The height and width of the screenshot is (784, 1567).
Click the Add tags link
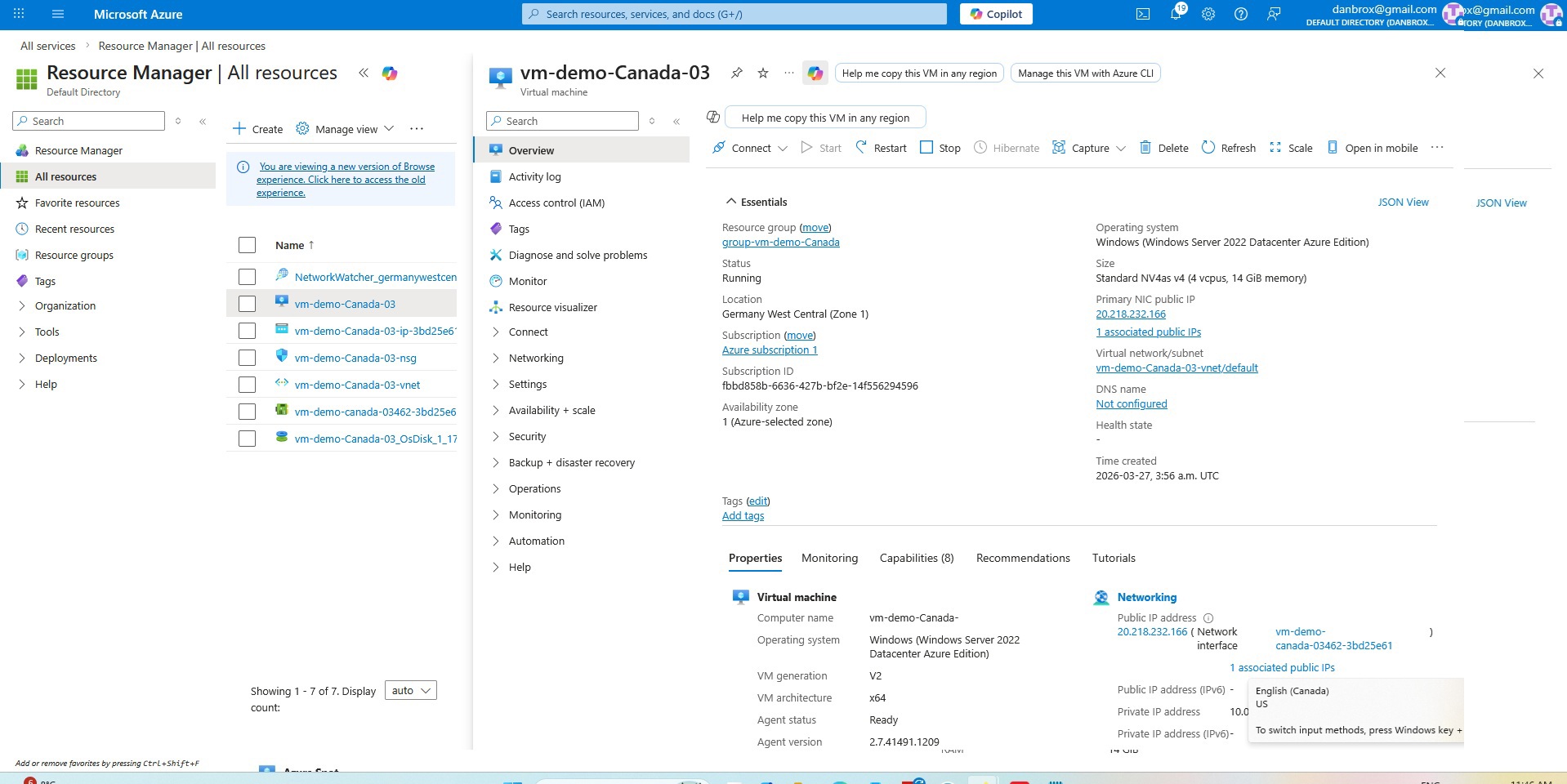(x=743, y=515)
